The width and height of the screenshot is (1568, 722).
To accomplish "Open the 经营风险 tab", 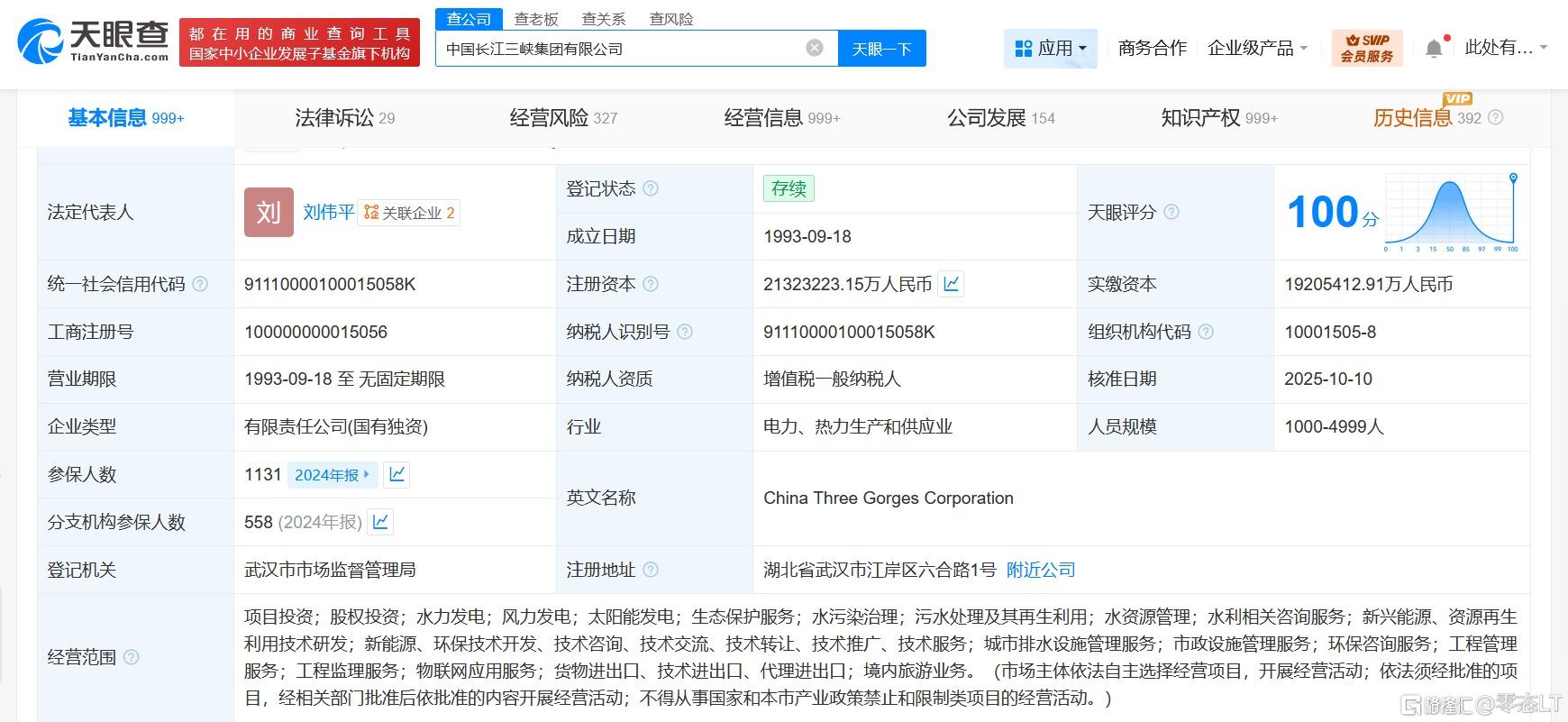I will (563, 118).
